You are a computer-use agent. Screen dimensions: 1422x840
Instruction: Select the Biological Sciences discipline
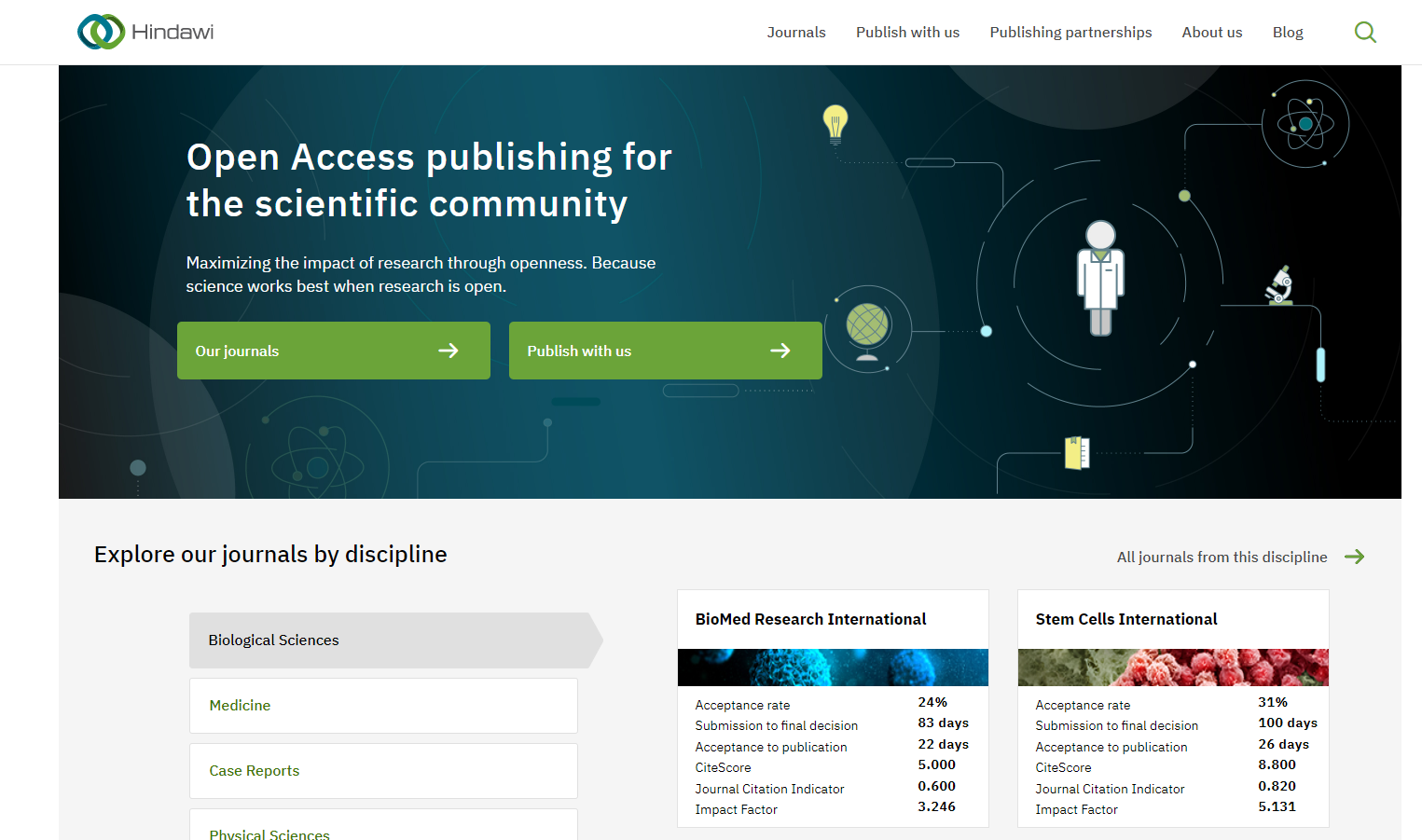(x=274, y=640)
